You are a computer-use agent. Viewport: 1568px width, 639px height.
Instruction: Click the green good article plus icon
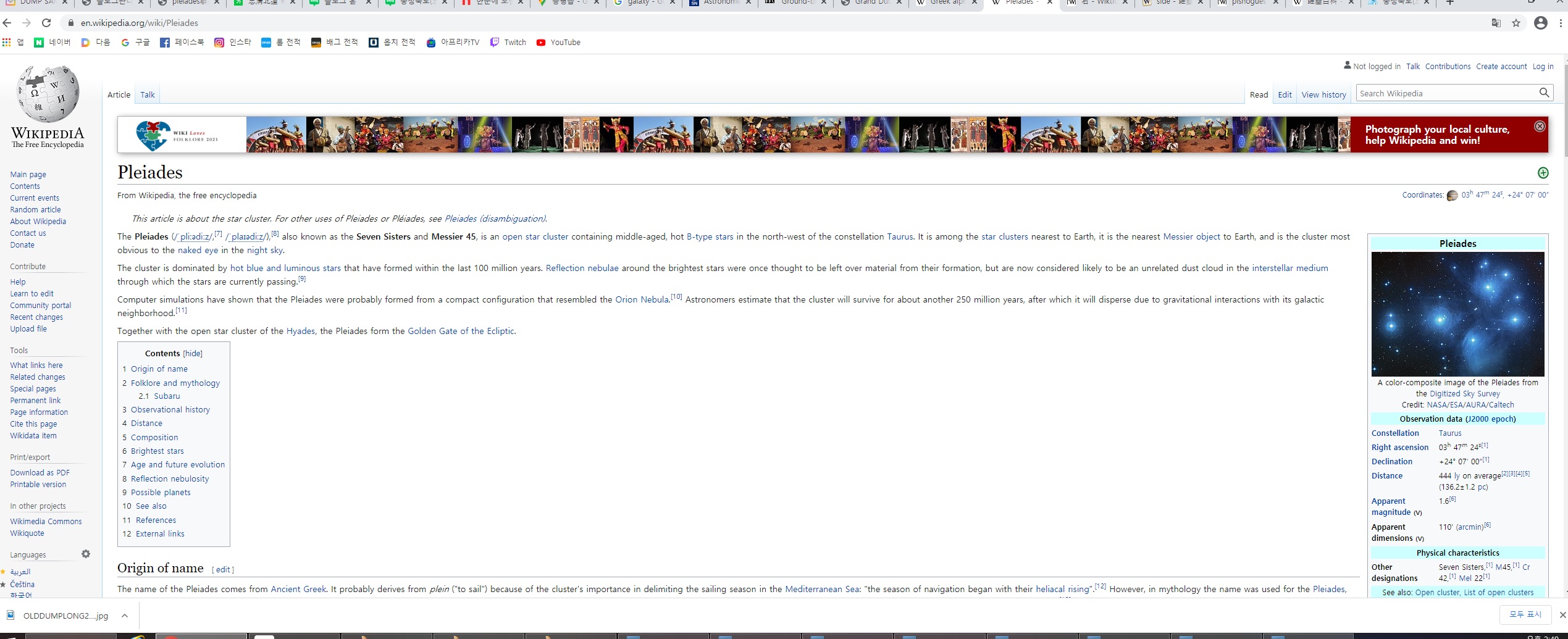[x=1543, y=173]
